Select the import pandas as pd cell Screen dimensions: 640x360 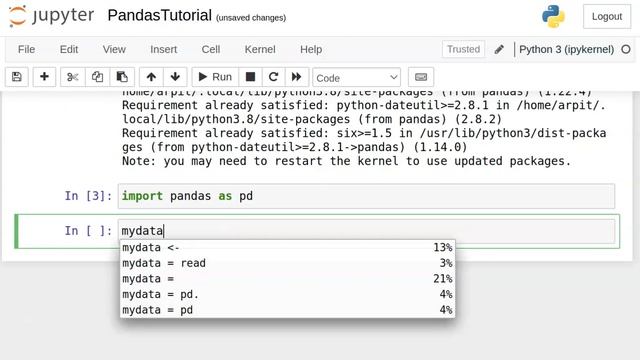(366, 196)
